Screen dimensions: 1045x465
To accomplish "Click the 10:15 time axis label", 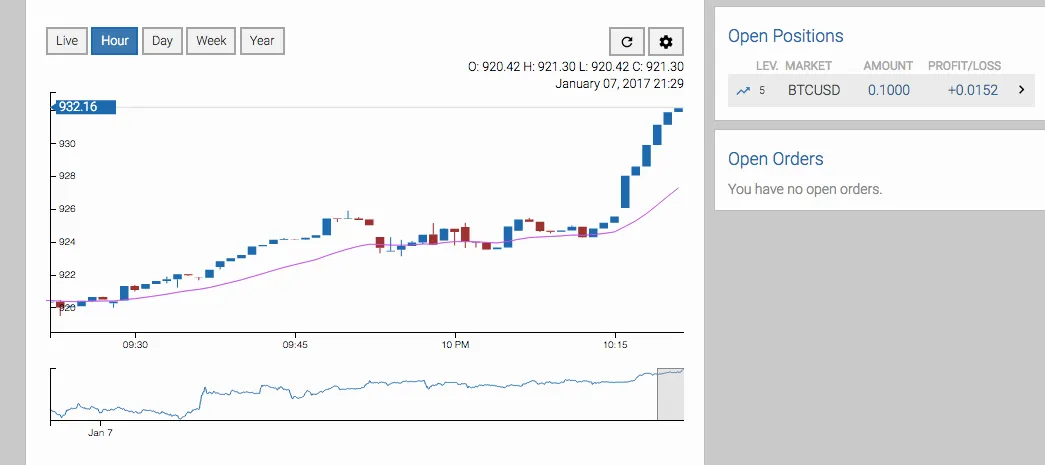I will click(615, 345).
